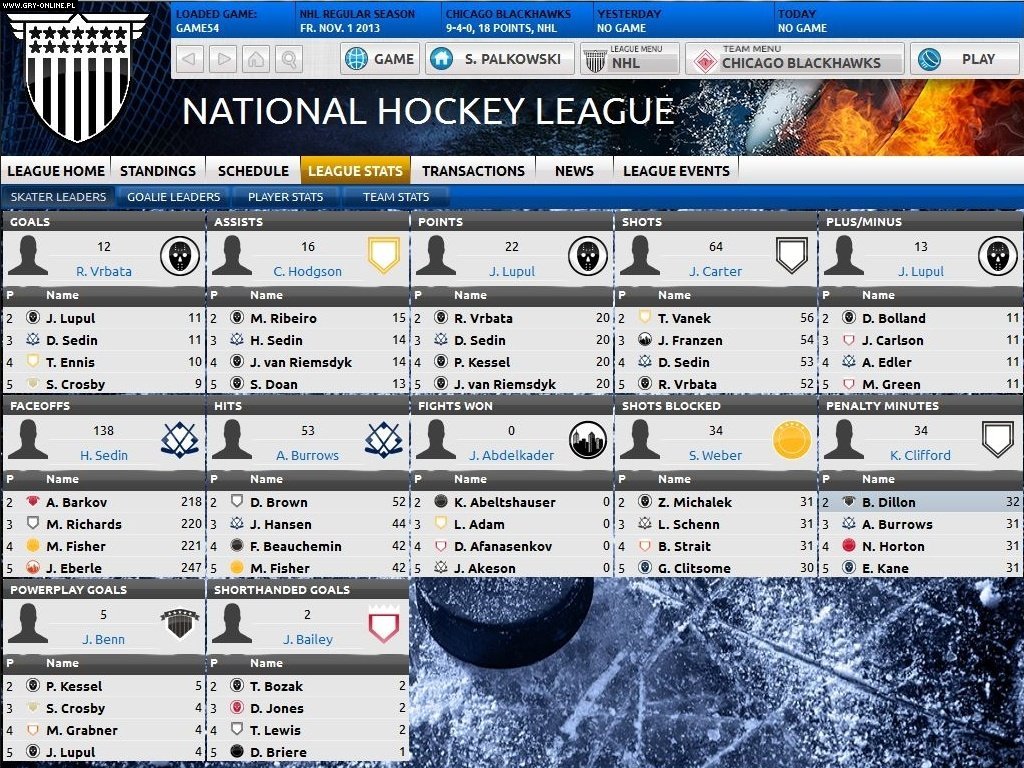This screenshot has height=768, width=1024.
Task: Open J. Lupul's profile from the Points leaders
Action: coord(511,271)
